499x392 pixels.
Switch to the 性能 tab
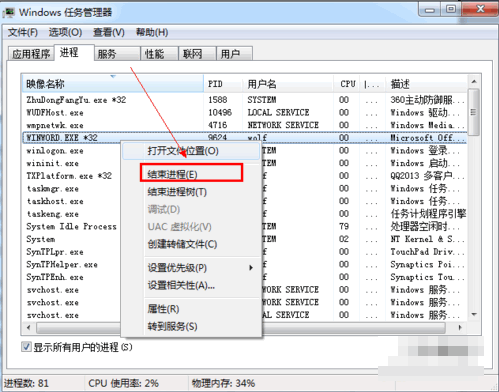(x=159, y=54)
